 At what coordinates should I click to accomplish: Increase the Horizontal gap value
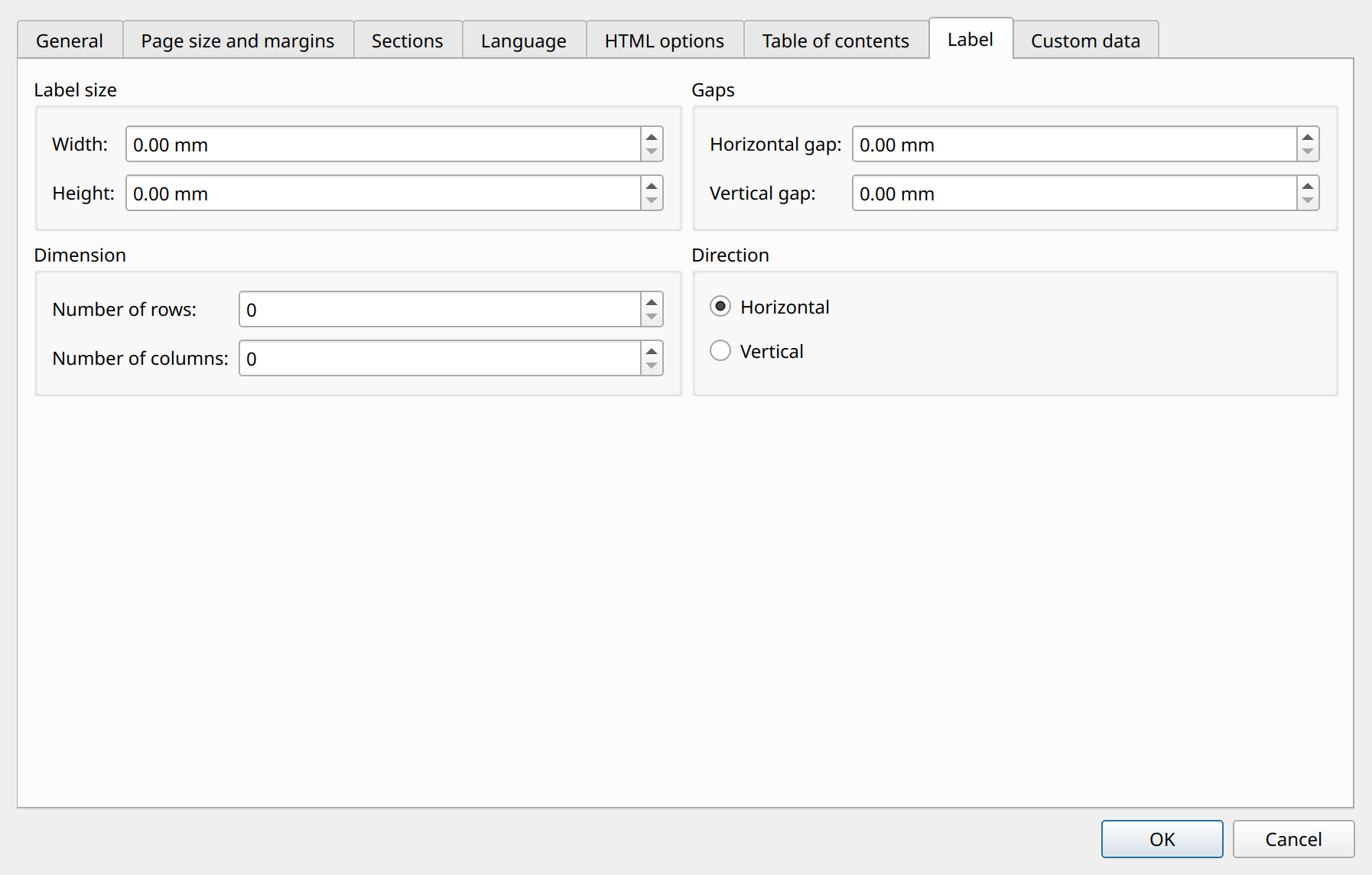click(1308, 136)
